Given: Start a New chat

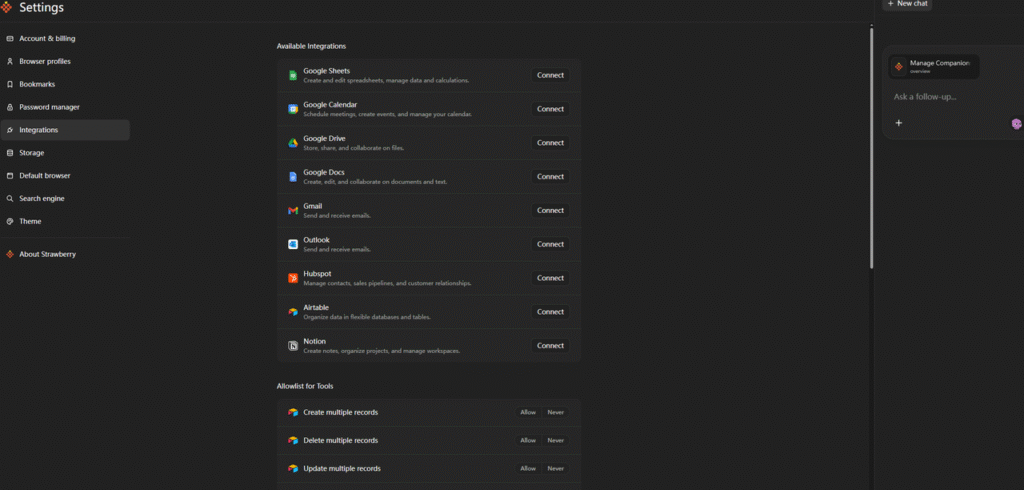Looking at the screenshot, I should (907, 4).
